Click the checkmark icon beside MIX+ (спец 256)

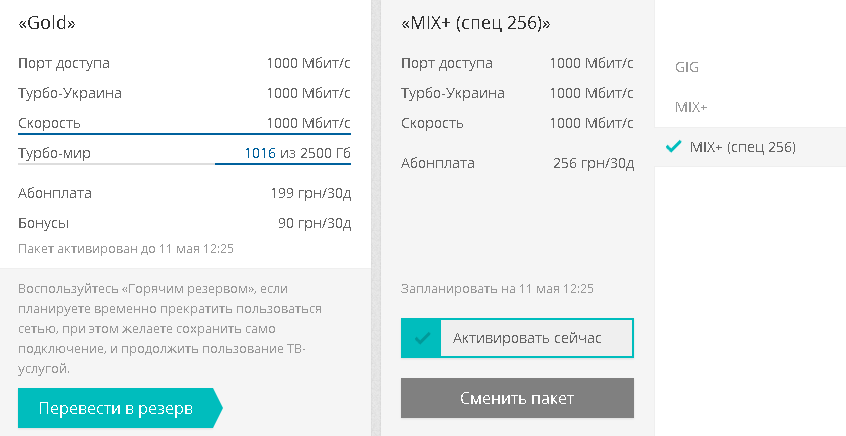[673, 147]
